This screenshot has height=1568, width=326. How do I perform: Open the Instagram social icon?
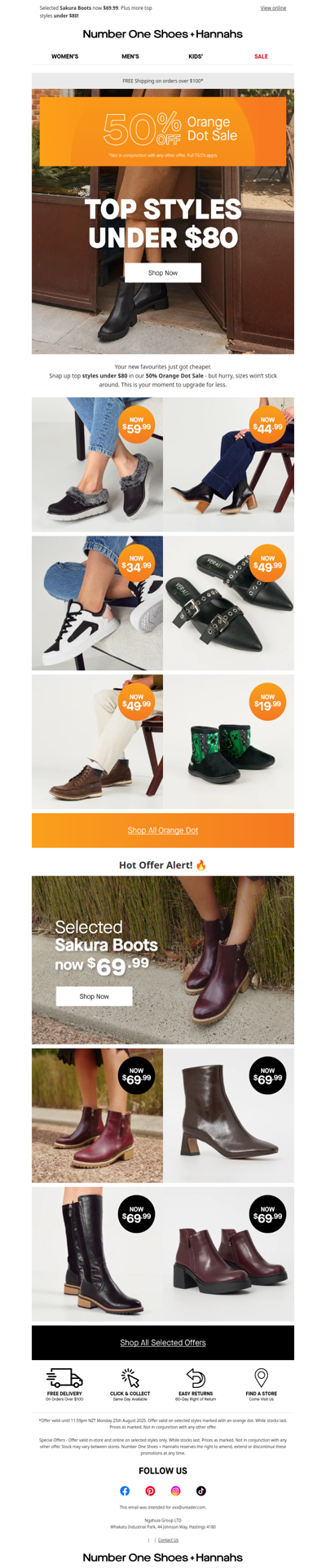[175, 1491]
